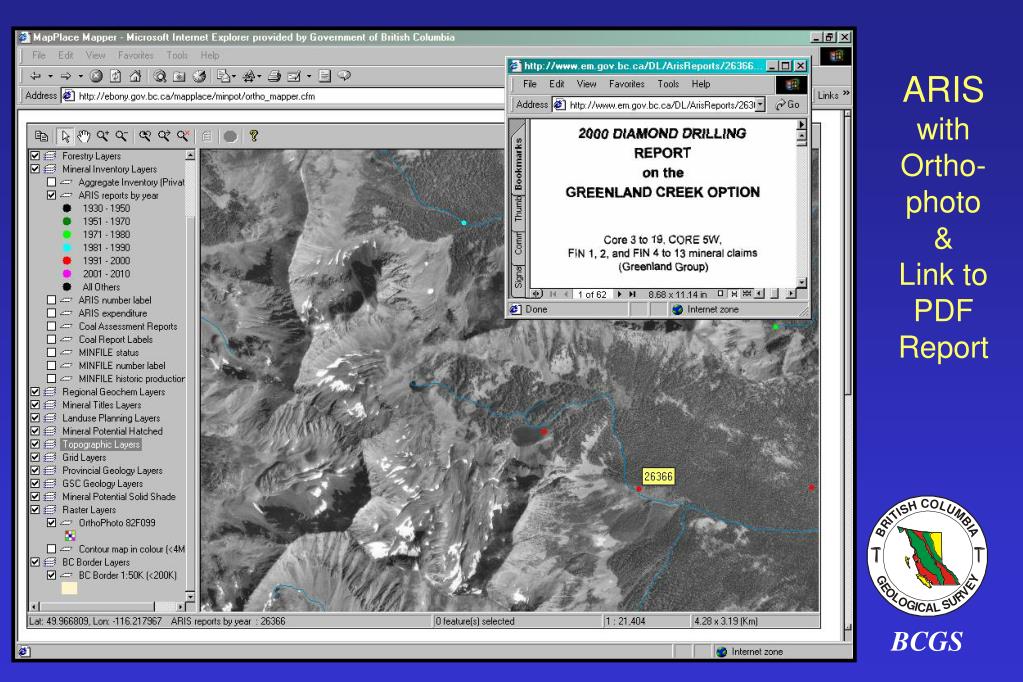Open address dropdown in the PDF window
This screenshot has height=682, width=1023.
[x=760, y=104]
